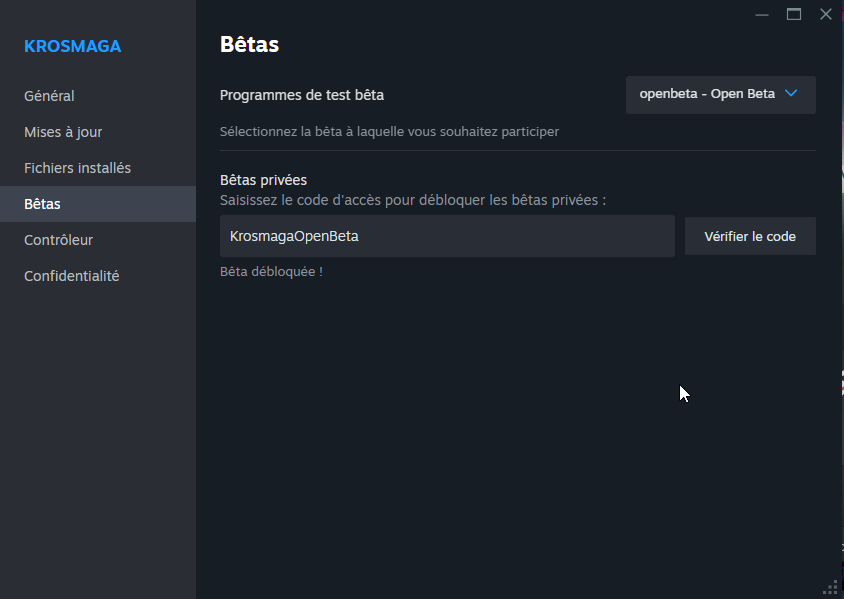
Task: Maximize the properties window
Action: tap(794, 15)
